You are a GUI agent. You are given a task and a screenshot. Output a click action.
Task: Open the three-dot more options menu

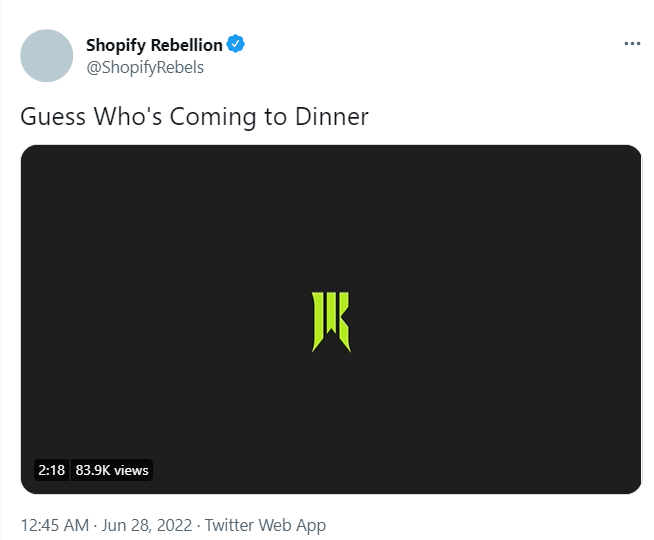(632, 43)
